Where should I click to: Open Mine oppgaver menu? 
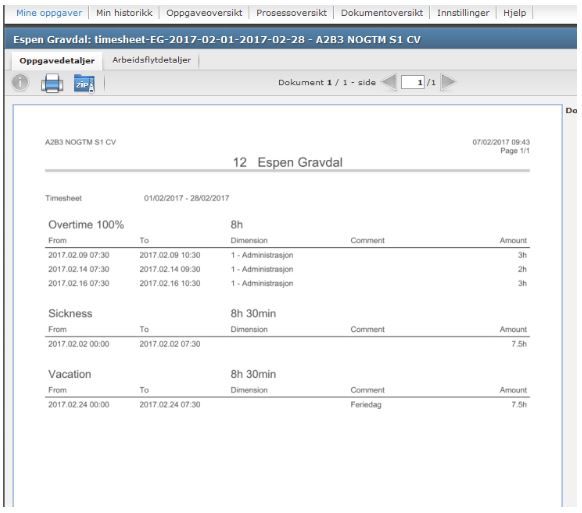(49, 13)
